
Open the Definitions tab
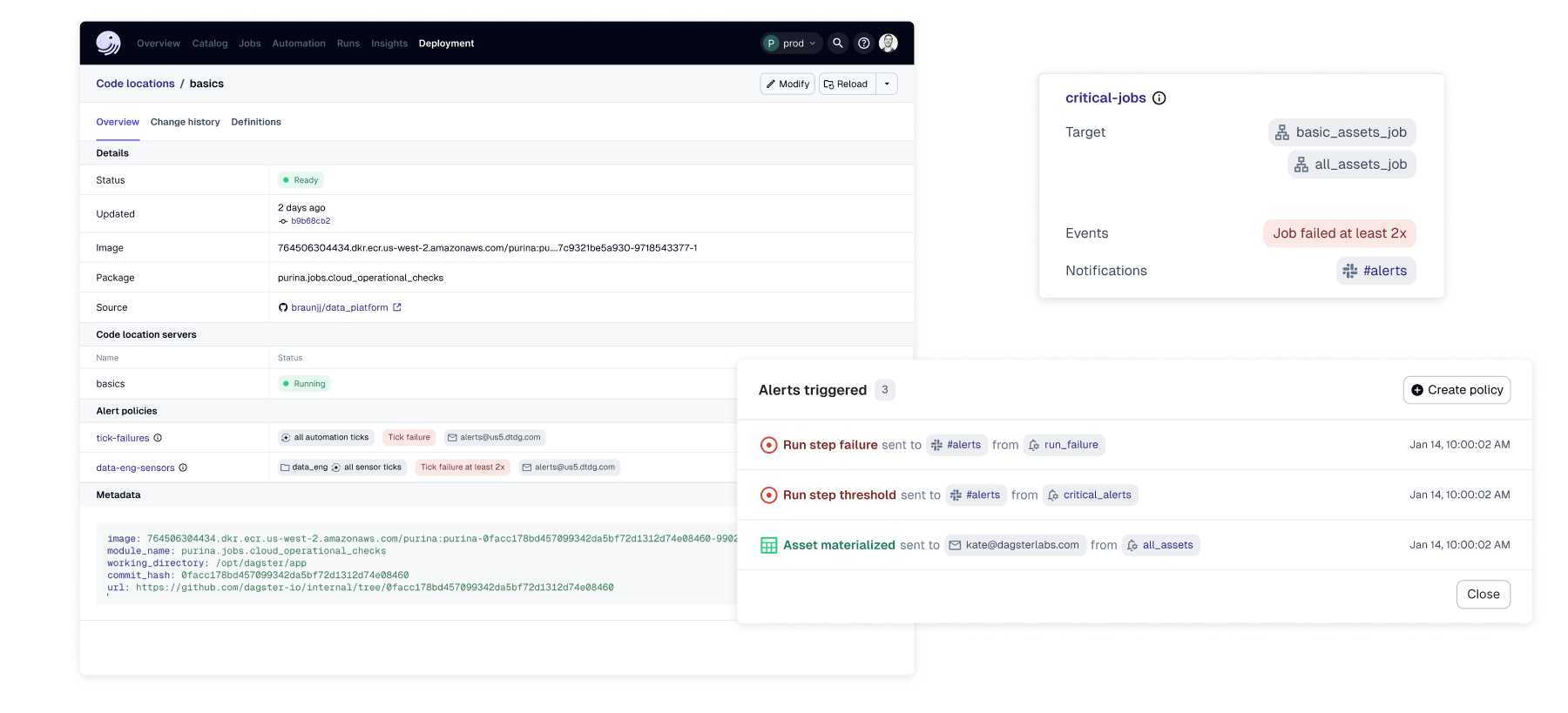click(256, 122)
